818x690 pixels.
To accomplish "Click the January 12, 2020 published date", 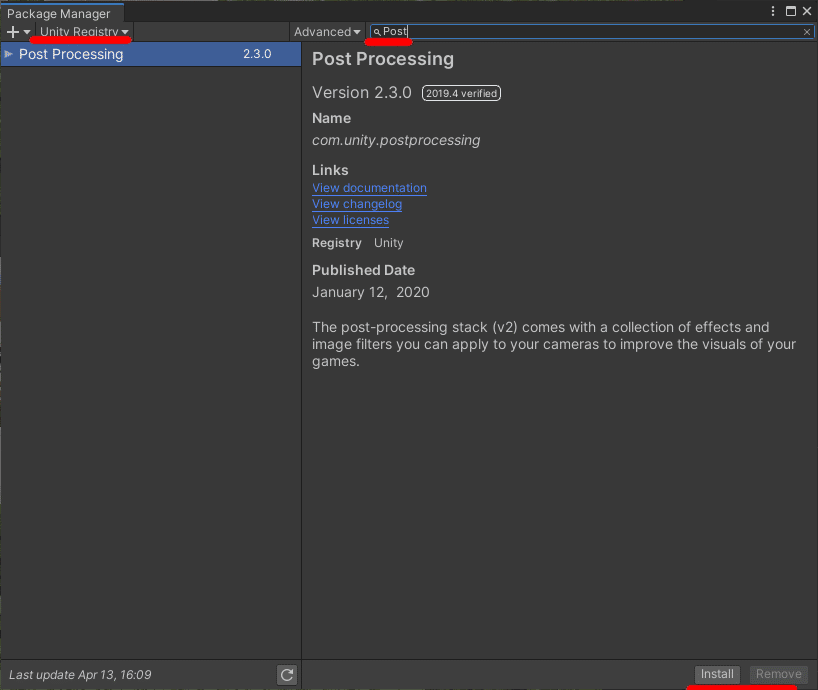I will point(370,292).
